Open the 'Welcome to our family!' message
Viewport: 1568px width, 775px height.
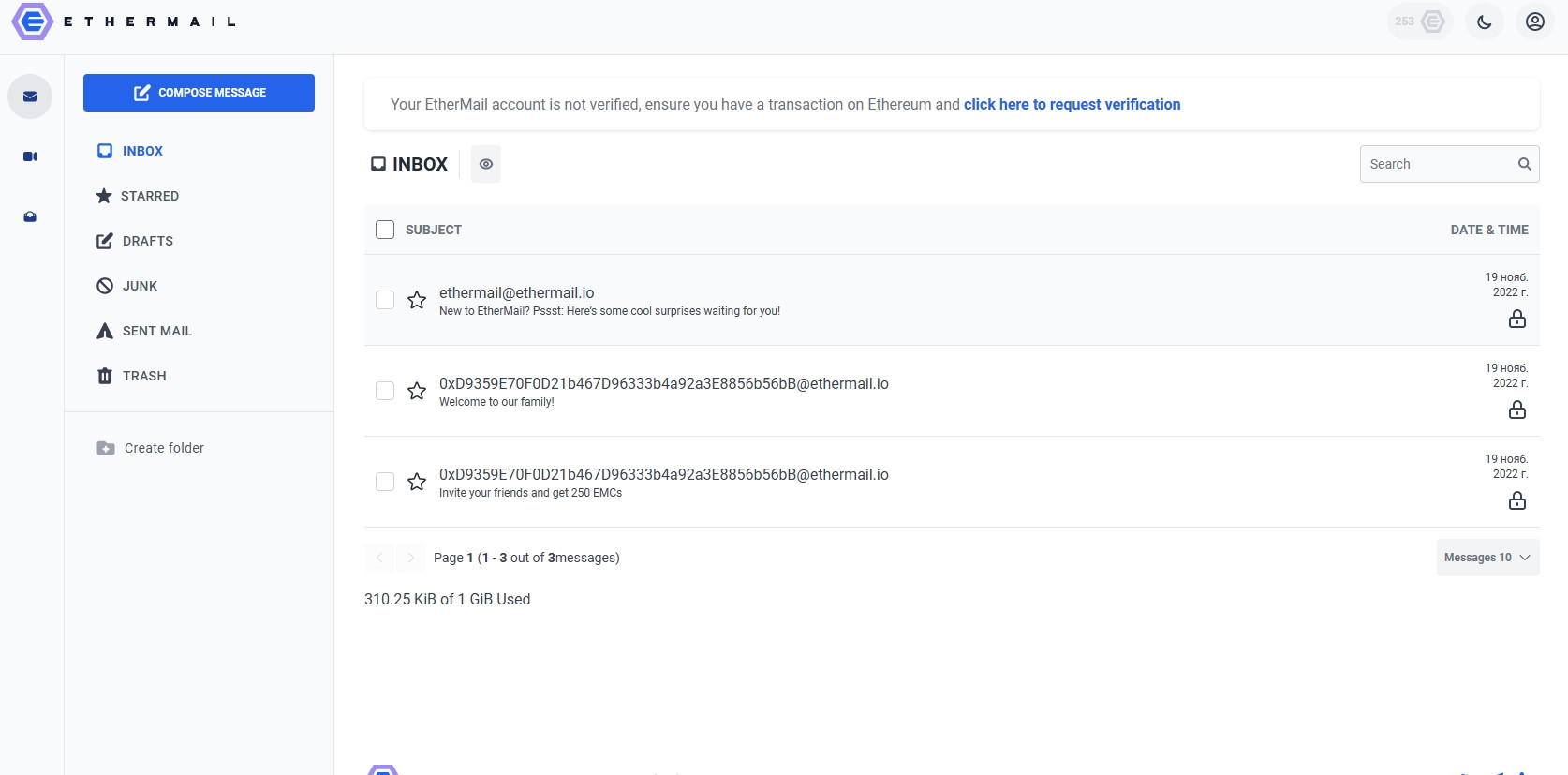(952, 391)
